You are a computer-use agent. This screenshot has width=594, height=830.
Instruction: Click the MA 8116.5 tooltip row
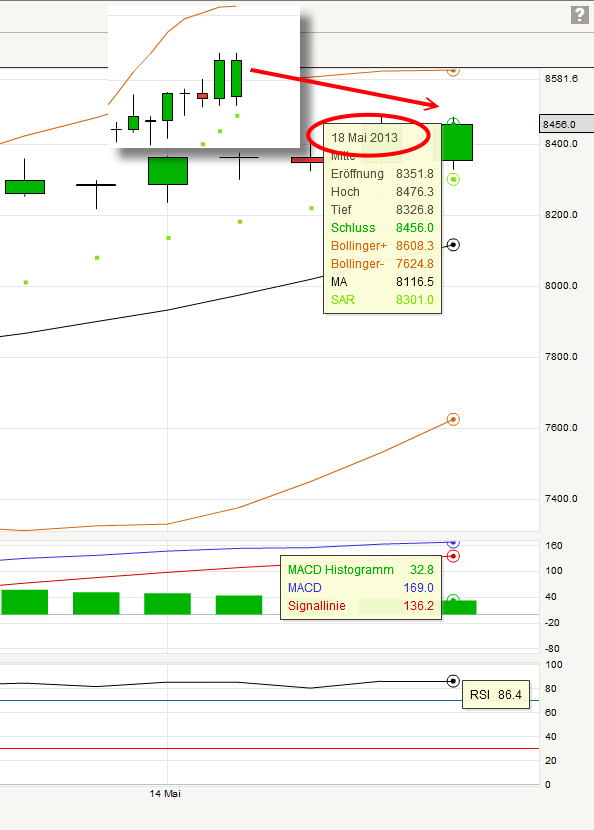382,282
